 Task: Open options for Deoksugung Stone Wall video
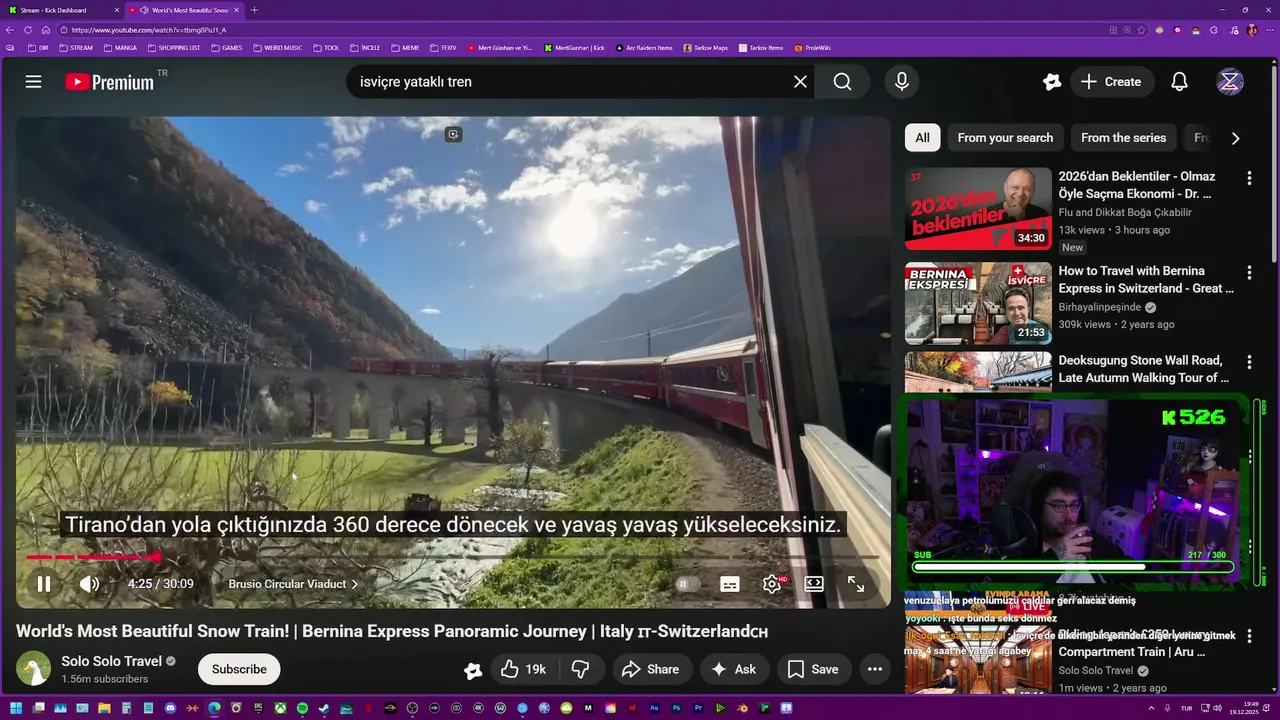[x=1249, y=361]
